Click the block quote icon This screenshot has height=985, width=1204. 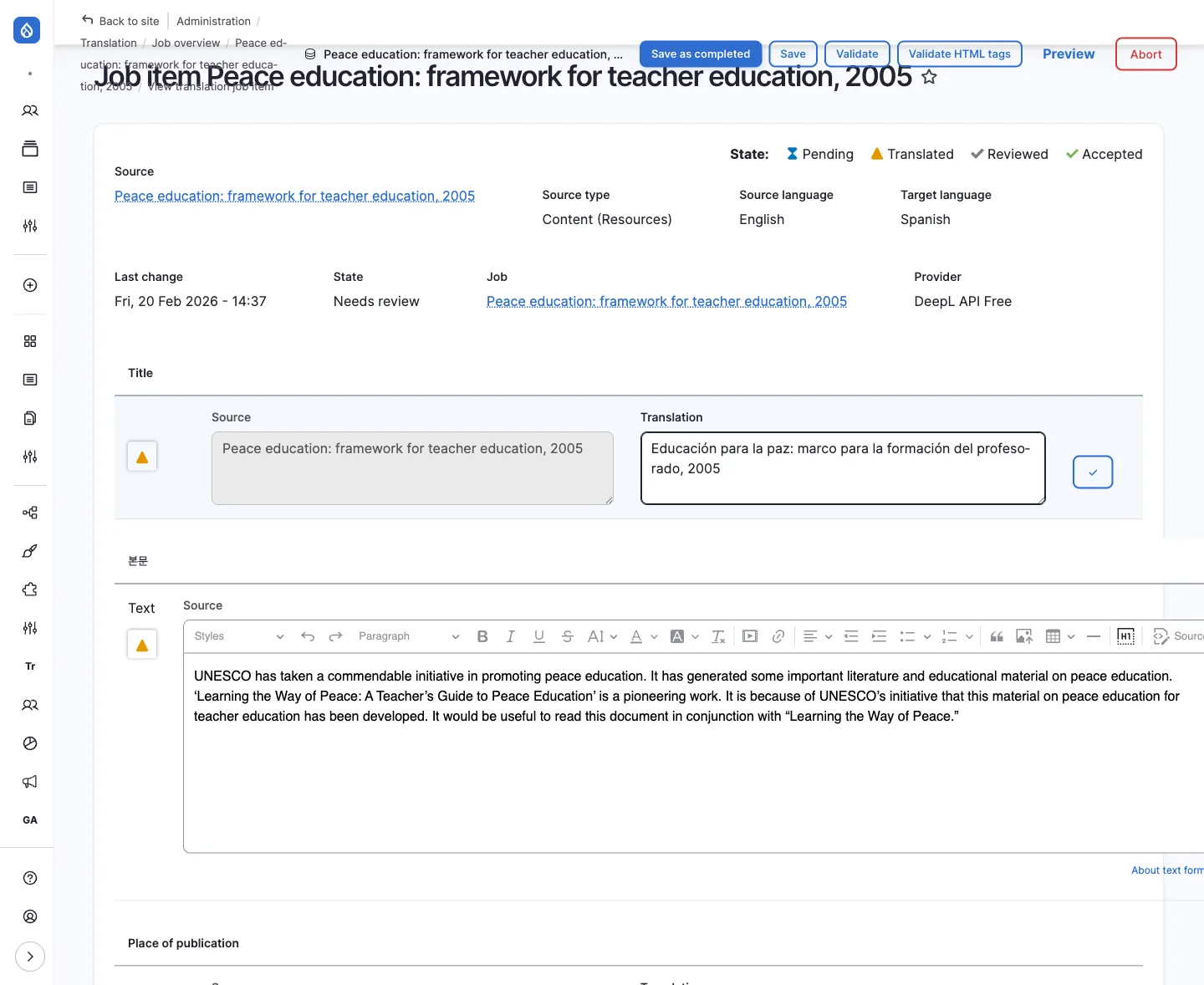click(x=997, y=636)
